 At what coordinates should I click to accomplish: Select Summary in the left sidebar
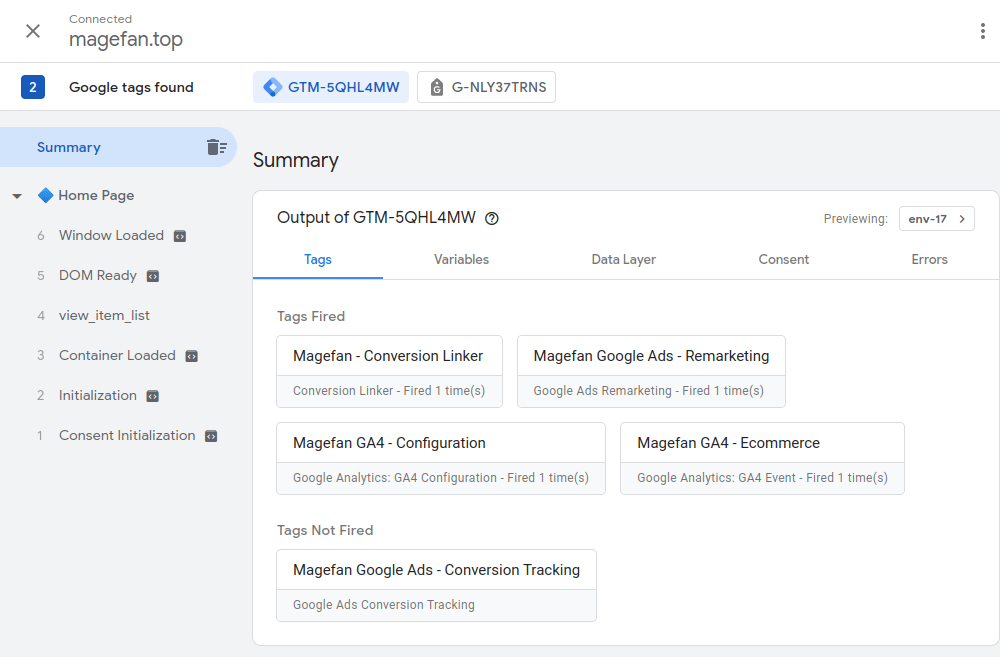click(118, 147)
